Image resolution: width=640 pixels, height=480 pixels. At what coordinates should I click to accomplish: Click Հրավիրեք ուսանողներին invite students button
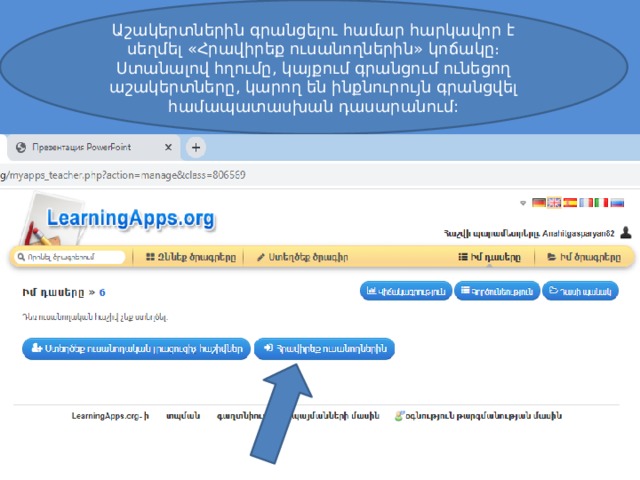324,349
